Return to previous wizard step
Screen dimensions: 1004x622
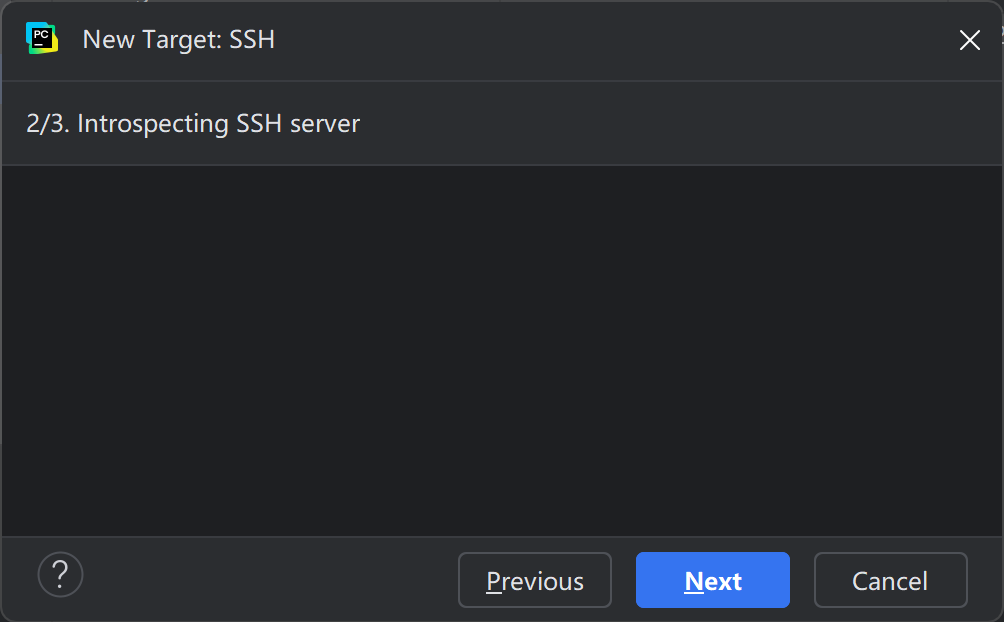(x=534, y=580)
